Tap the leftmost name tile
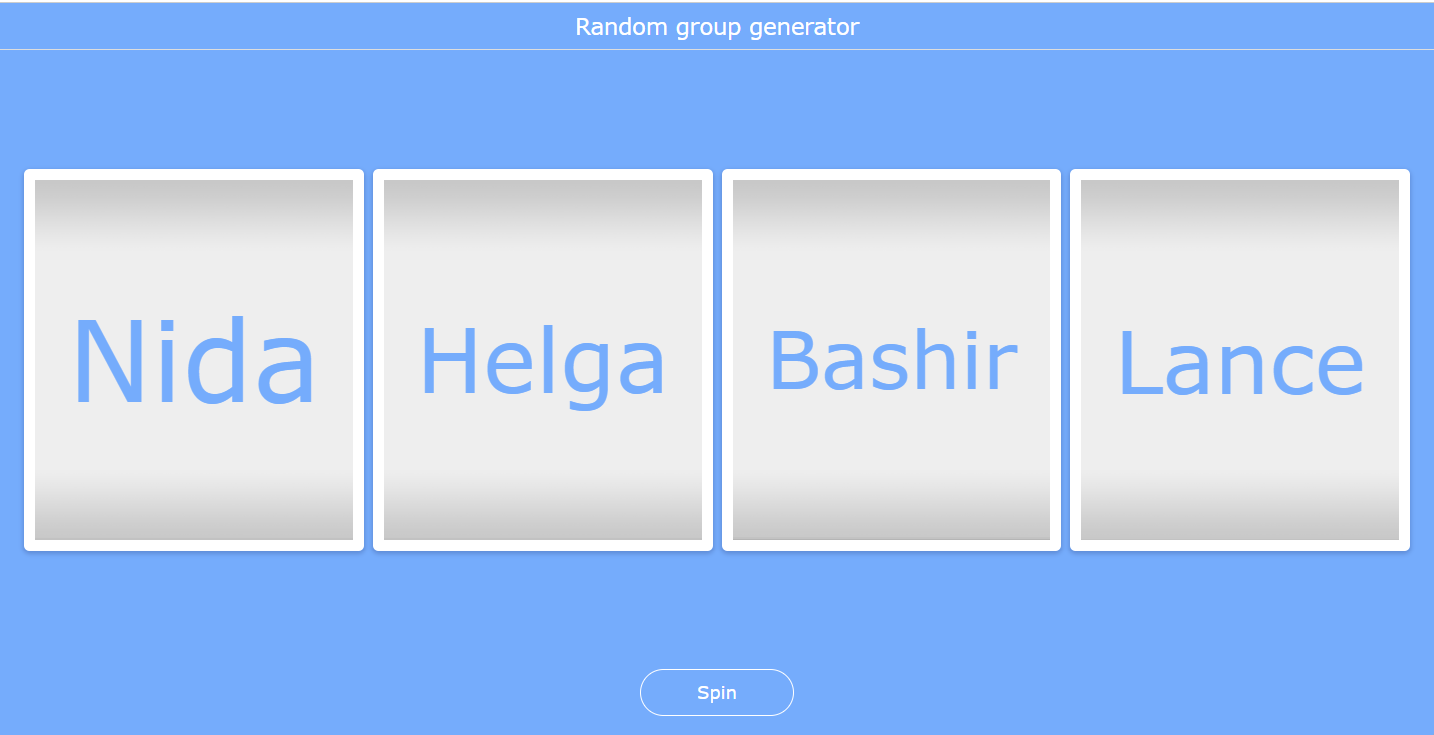This screenshot has width=1434, height=735. click(193, 360)
